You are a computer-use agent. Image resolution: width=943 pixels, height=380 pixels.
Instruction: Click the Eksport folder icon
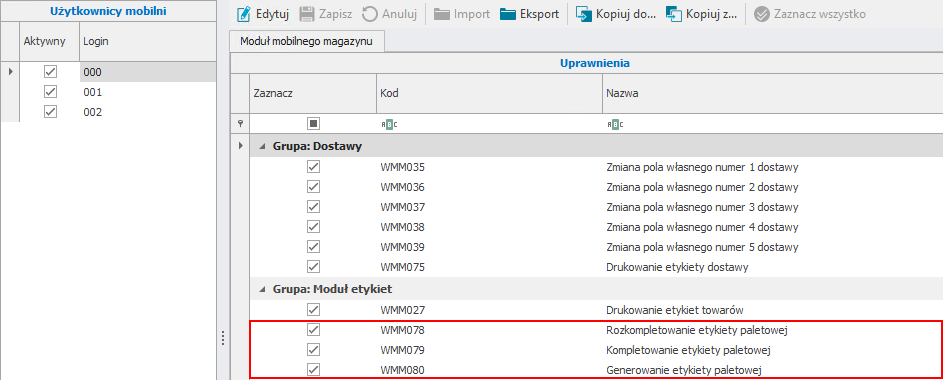pos(508,14)
